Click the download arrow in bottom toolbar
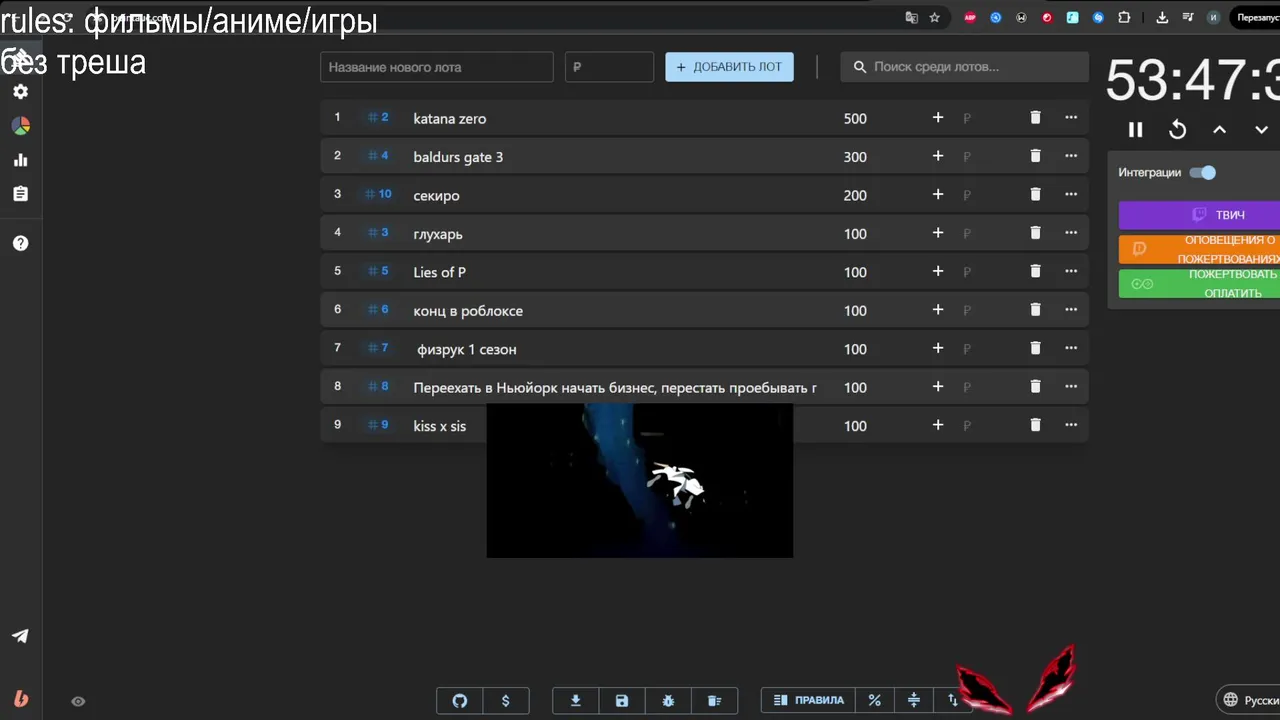The height and width of the screenshot is (720, 1280). click(576, 701)
